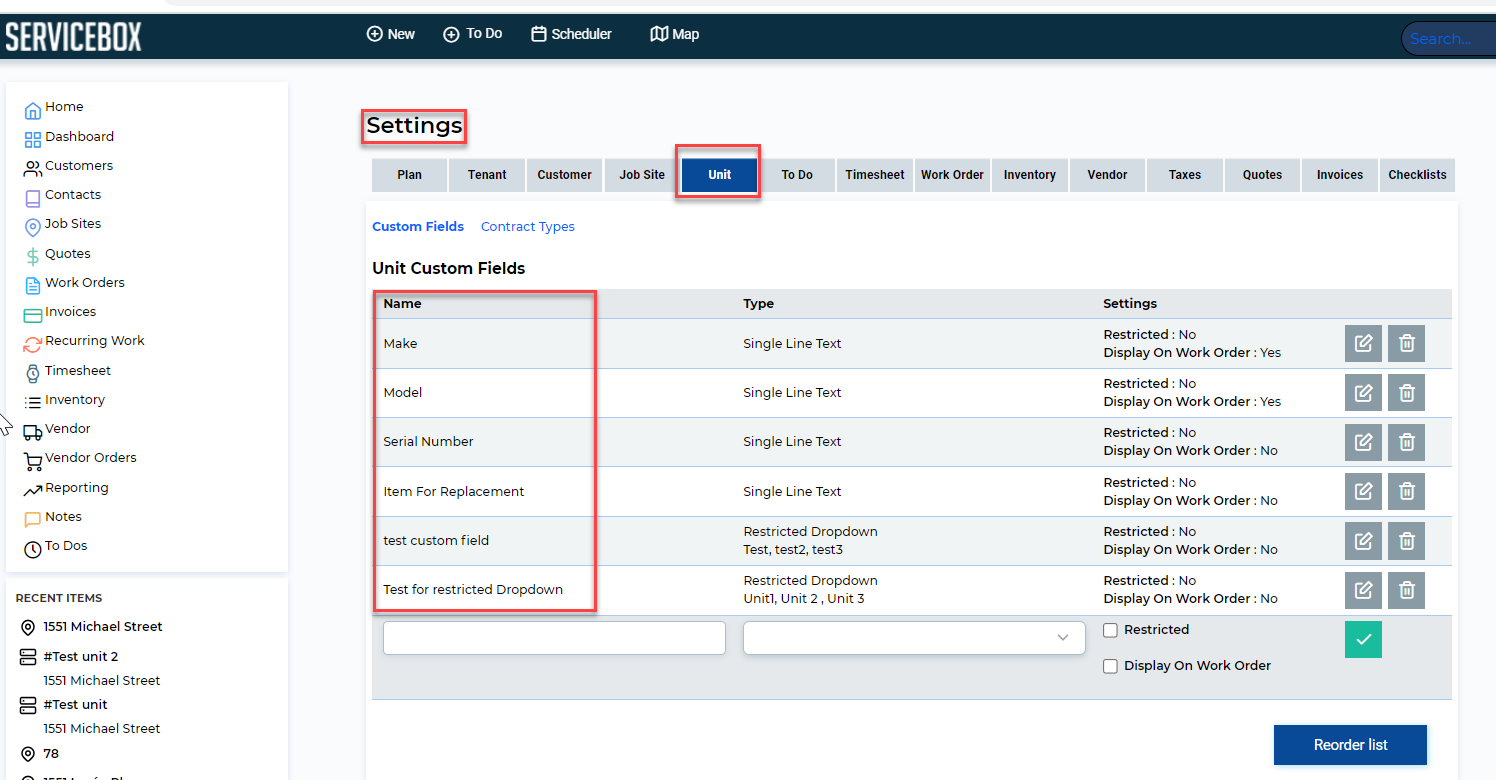Select the Custom Fields link
The image size is (1496, 780).
pos(418,227)
